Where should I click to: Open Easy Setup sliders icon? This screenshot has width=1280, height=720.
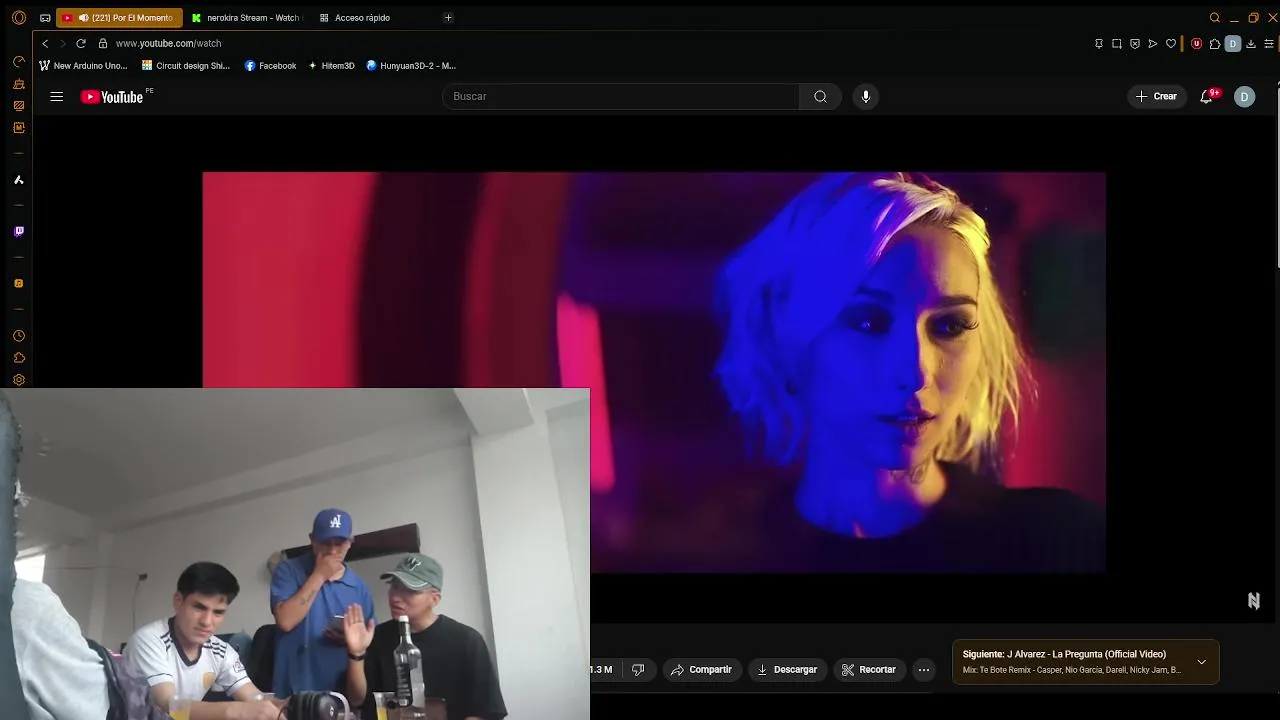(x=1270, y=44)
